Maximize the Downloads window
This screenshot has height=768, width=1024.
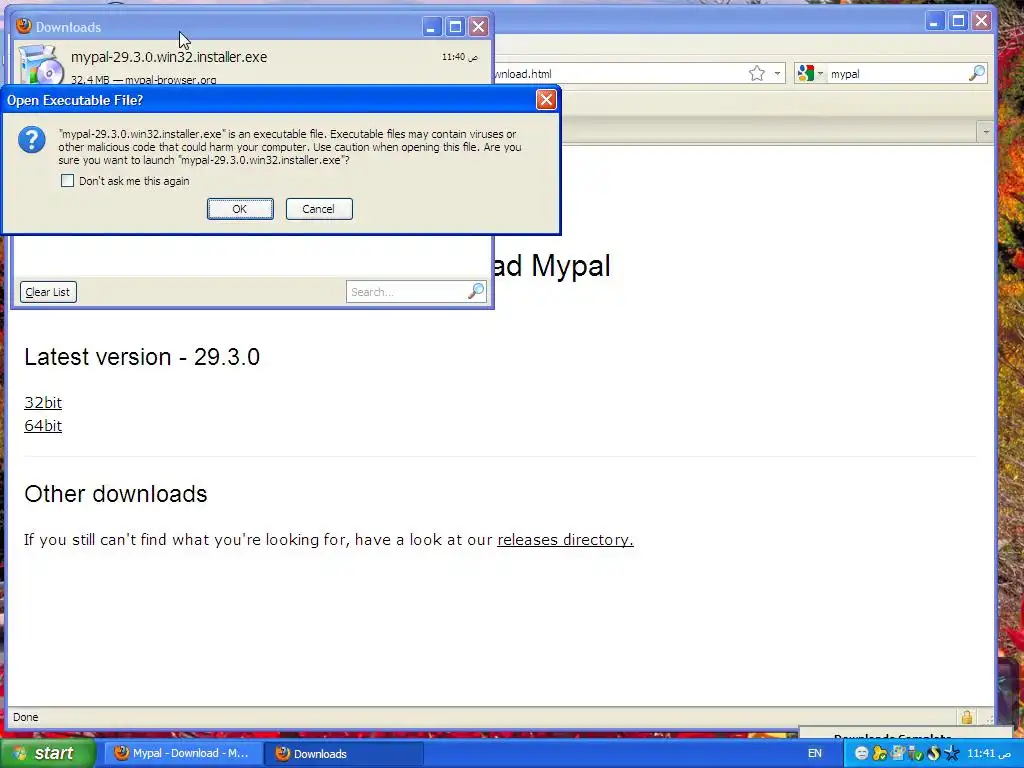point(455,27)
